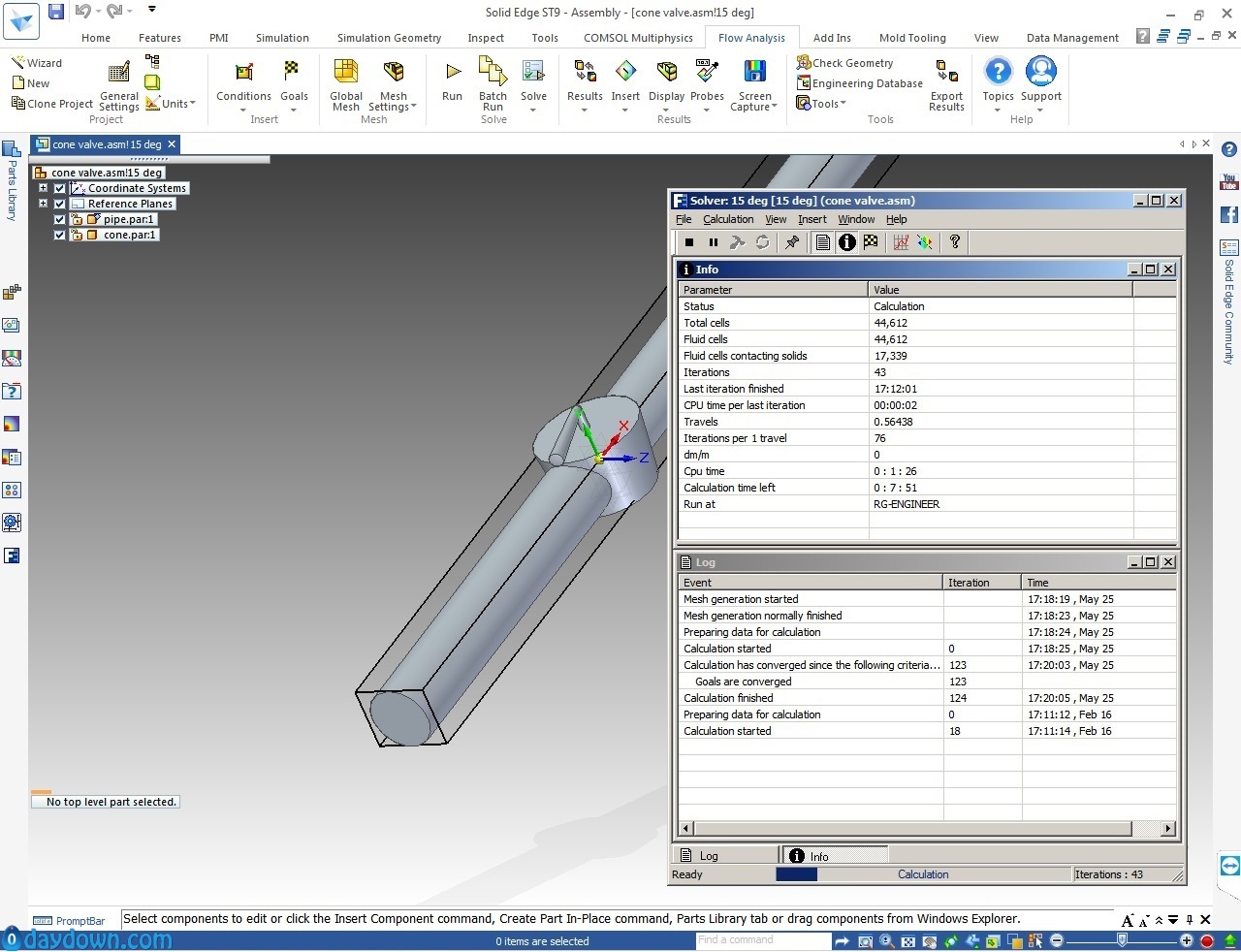1241x952 pixels.
Task: Open Insert menu in Solver window
Action: pyautogui.click(x=812, y=219)
